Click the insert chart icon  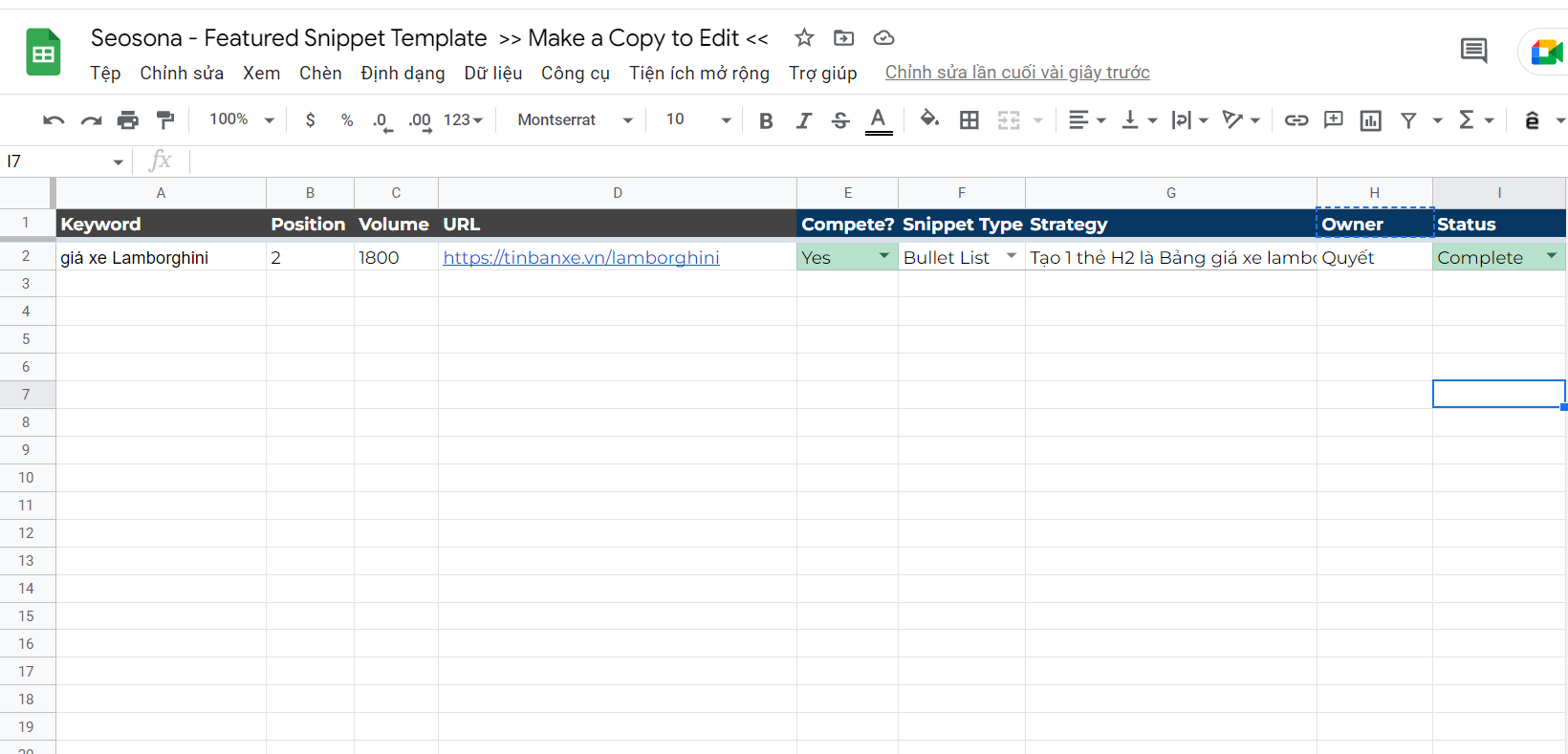1371,120
